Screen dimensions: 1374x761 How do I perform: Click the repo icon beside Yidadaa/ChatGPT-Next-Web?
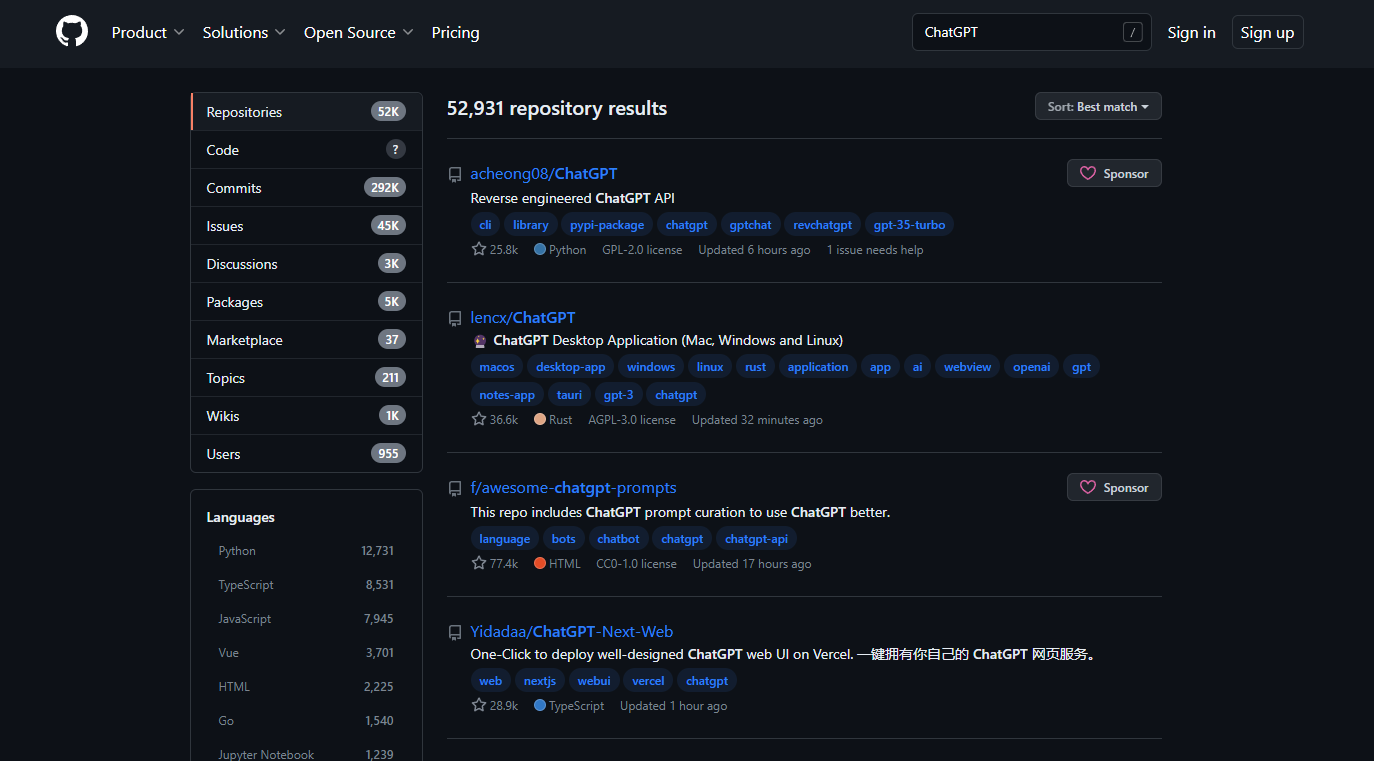(x=455, y=632)
